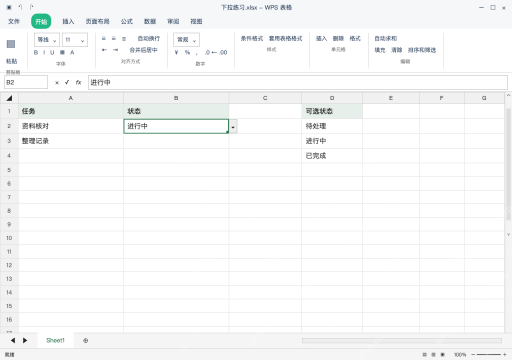Image resolution: width=512 pixels, height=360 pixels.
Task: Zoom in with plus button
Action: [505, 355]
